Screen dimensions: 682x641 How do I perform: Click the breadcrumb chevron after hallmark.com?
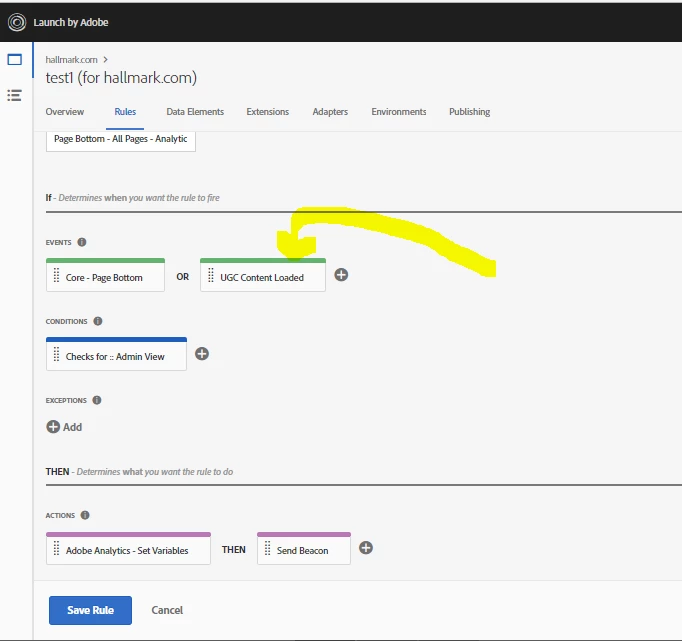point(105,60)
